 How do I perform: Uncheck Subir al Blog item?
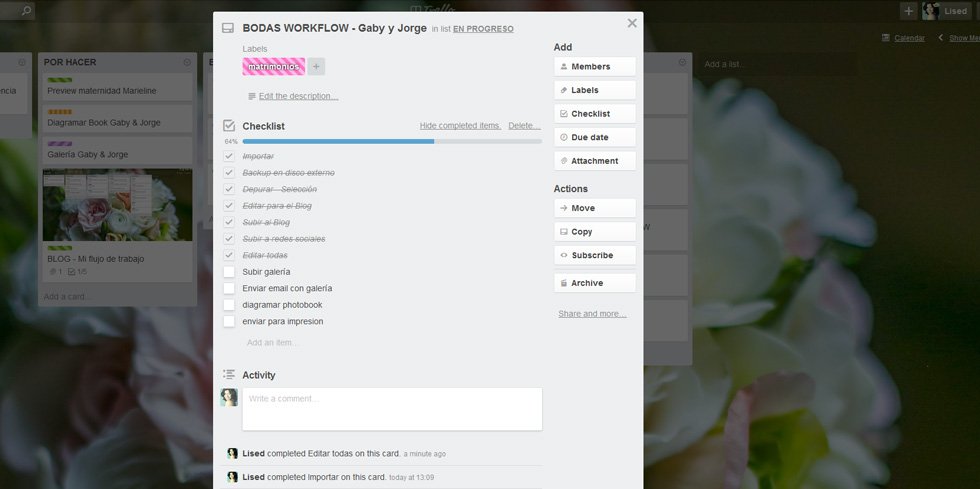[x=229, y=223]
